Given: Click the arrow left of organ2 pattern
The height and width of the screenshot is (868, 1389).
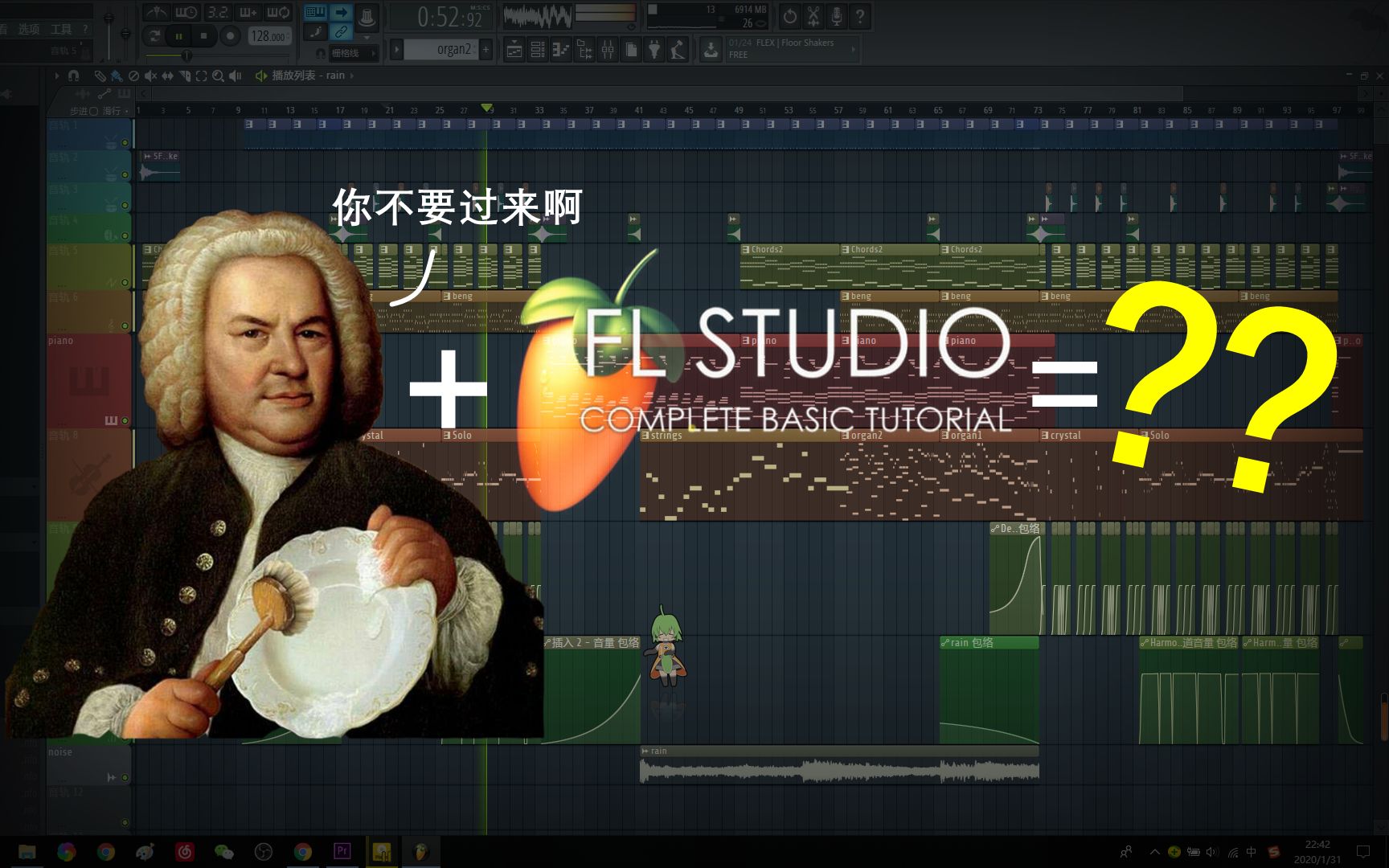Looking at the screenshot, I should click(396, 50).
